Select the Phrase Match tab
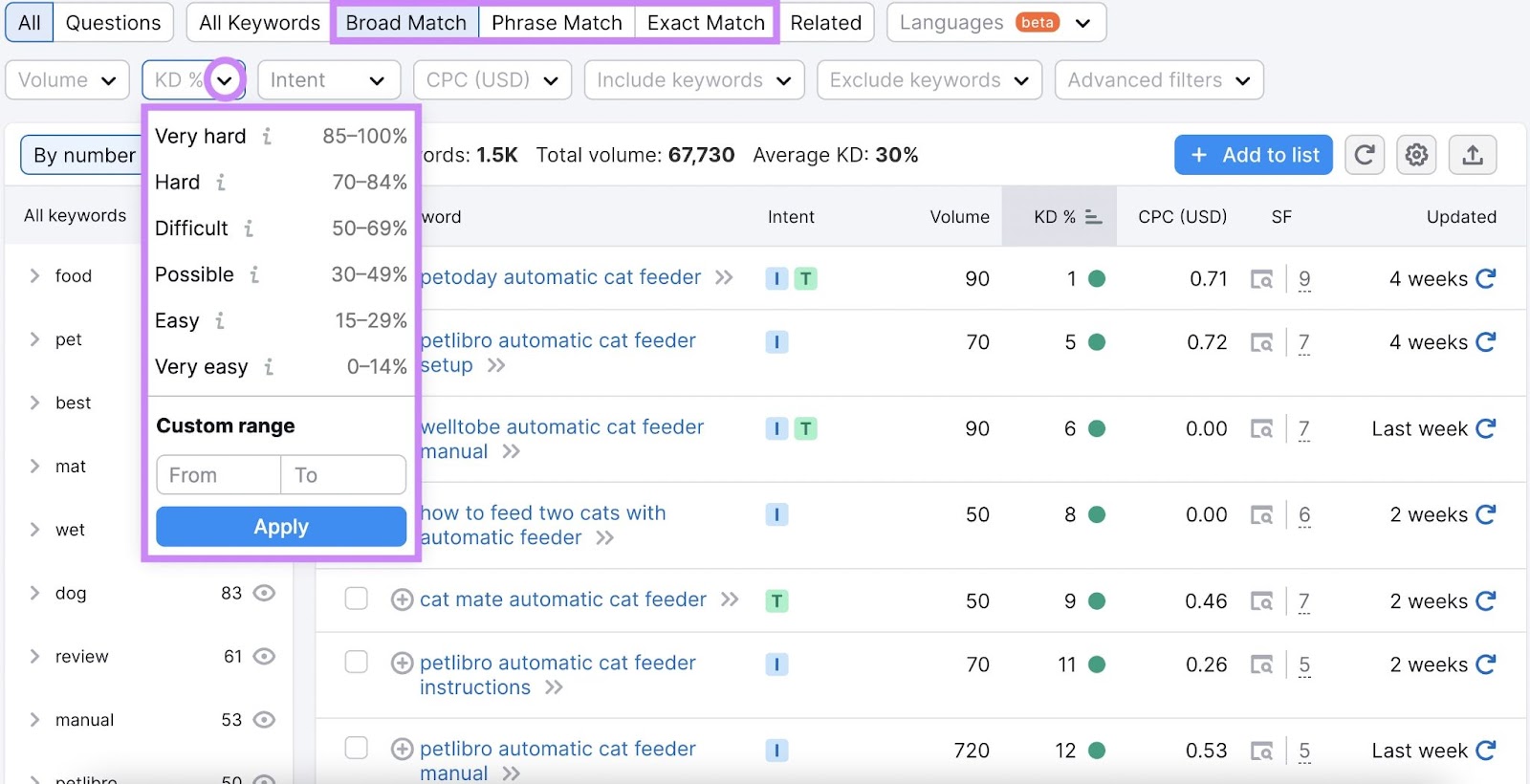1530x784 pixels. (557, 23)
